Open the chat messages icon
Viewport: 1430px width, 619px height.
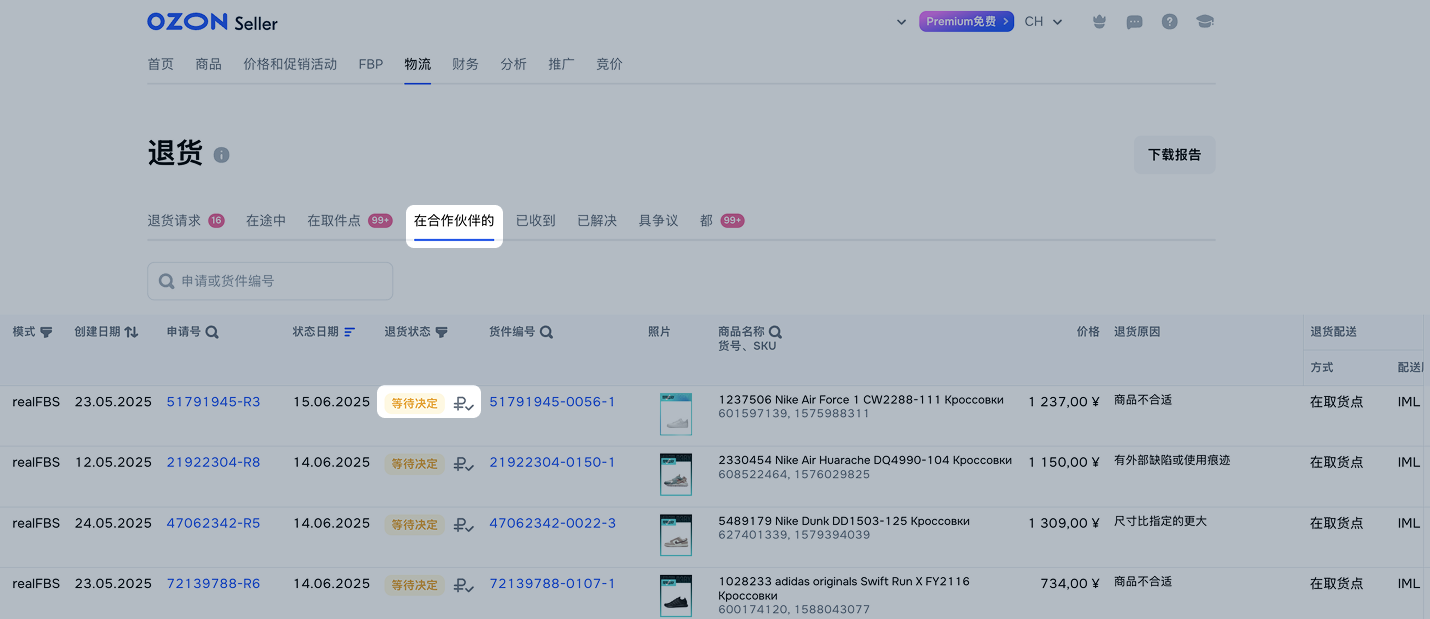[x=1134, y=22]
